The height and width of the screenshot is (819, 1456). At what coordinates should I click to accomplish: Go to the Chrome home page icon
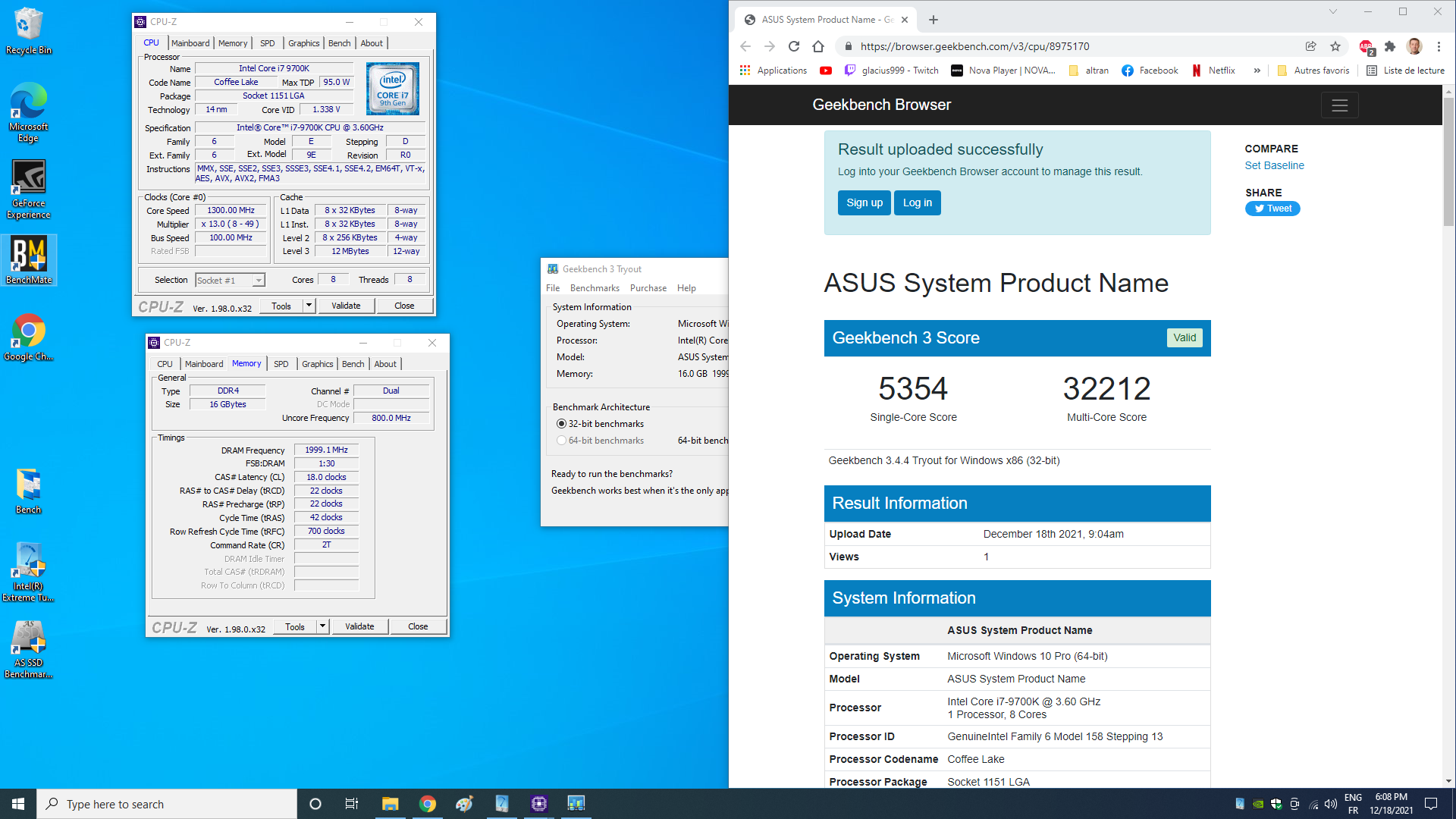[818, 46]
